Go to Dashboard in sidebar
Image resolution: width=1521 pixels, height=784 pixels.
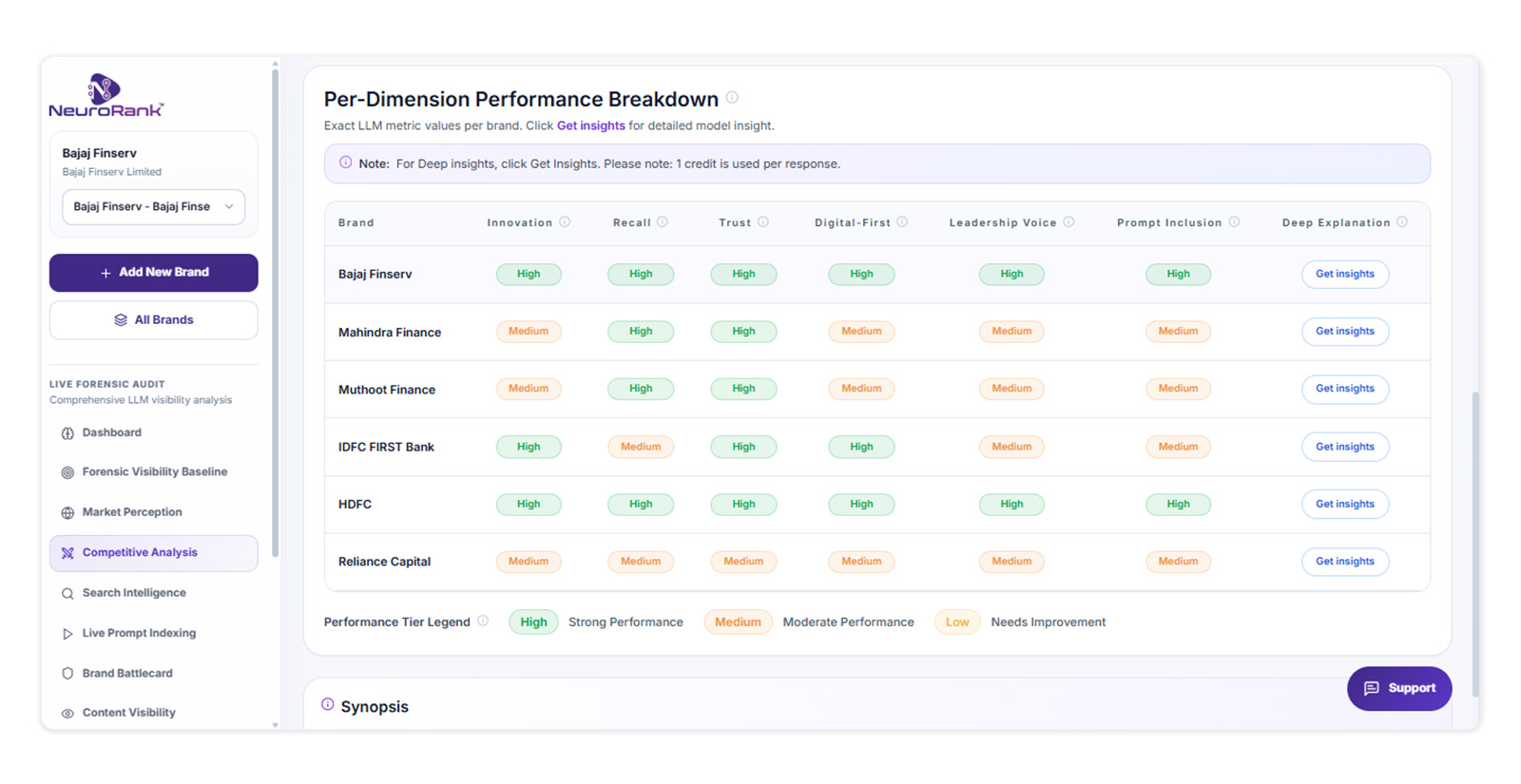click(111, 432)
